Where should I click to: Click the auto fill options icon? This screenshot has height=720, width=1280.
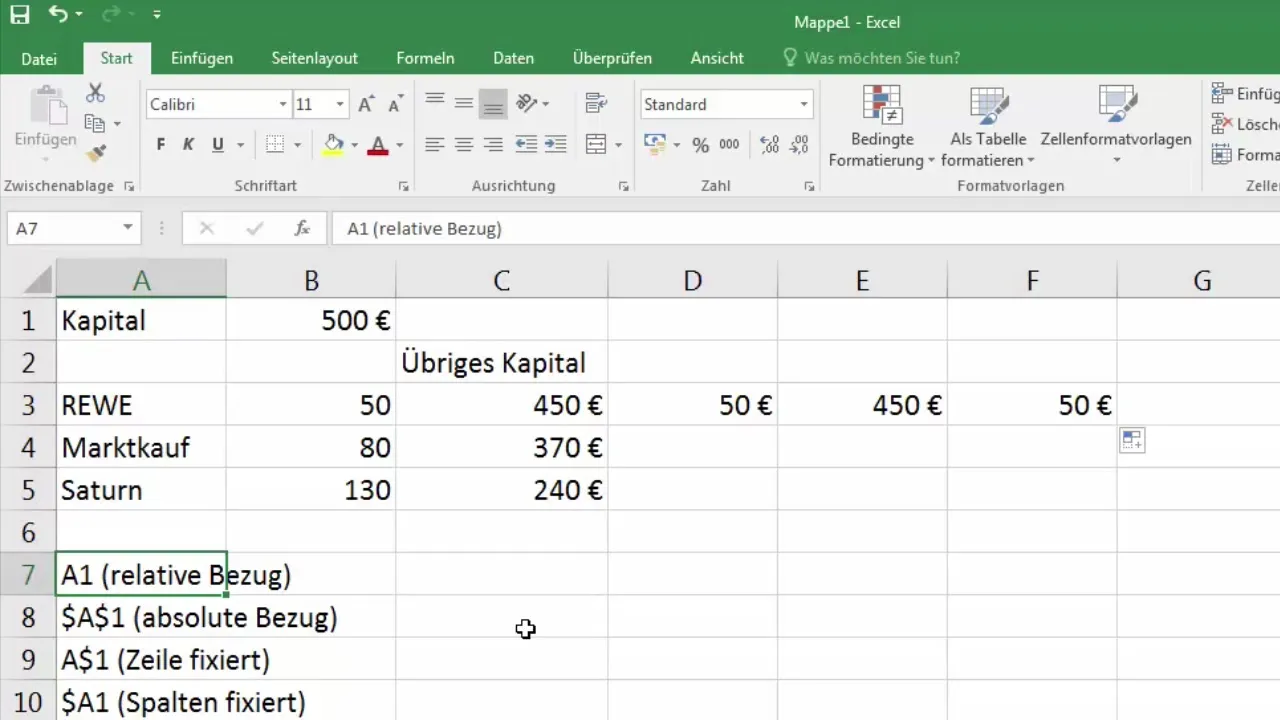(x=1131, y=440)
